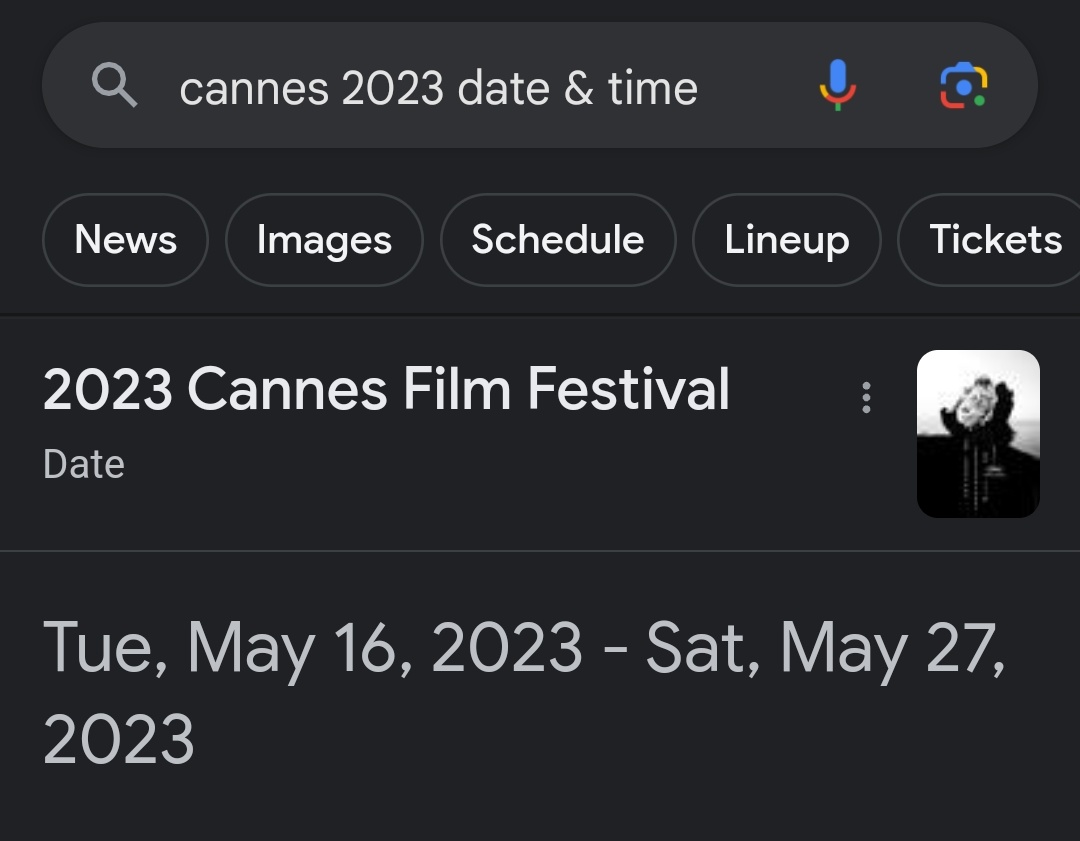
Task: View the festival poster thumbnail
Action: click(977, 434)
